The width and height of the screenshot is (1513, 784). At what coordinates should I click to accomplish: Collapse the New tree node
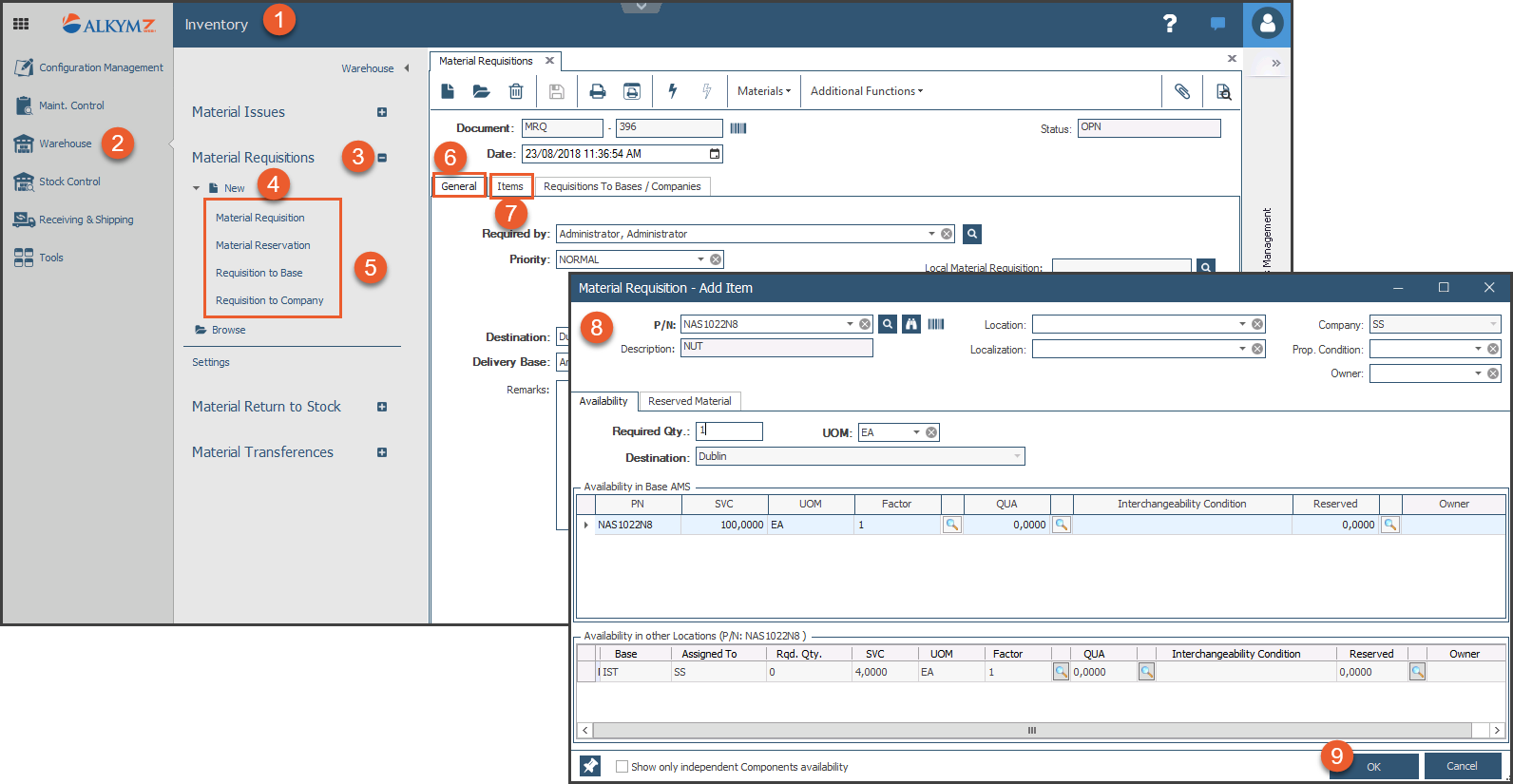click(x=197, y=188)
